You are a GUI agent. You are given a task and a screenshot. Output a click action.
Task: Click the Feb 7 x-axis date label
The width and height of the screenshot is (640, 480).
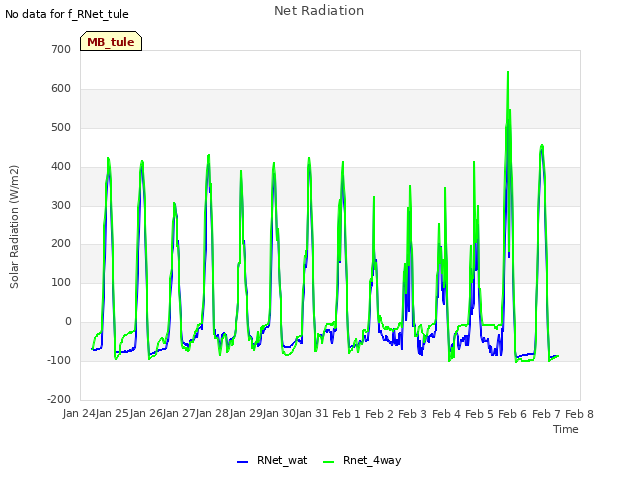pos(546,414)
